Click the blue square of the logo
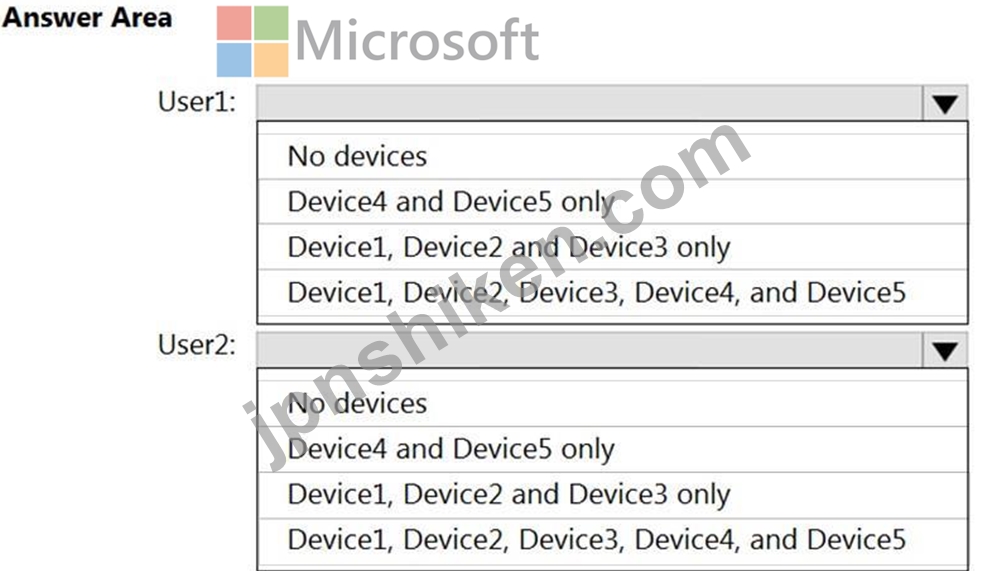1001x571 pixels. (x=234, y=60)
